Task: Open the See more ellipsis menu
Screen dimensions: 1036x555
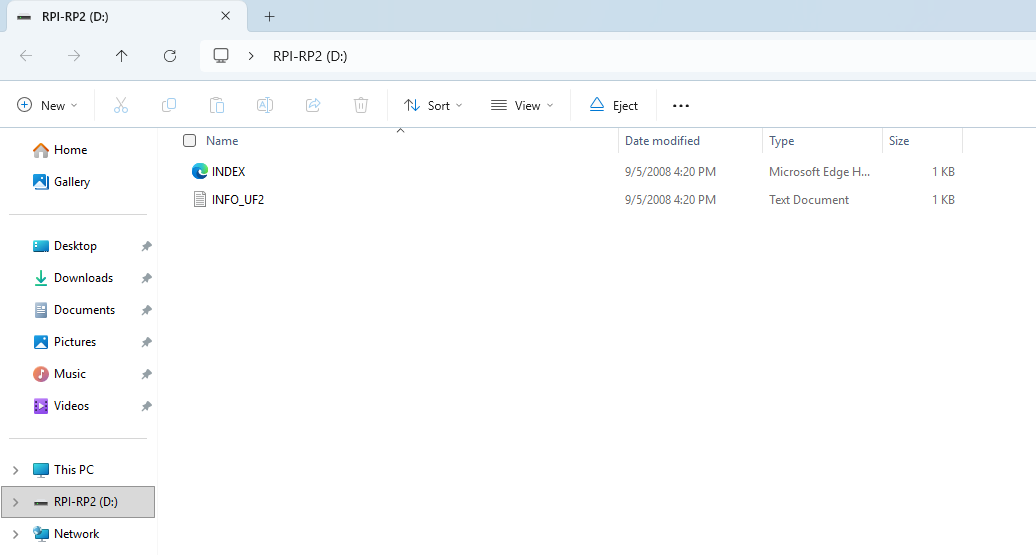Action: [x=681, y=105]
